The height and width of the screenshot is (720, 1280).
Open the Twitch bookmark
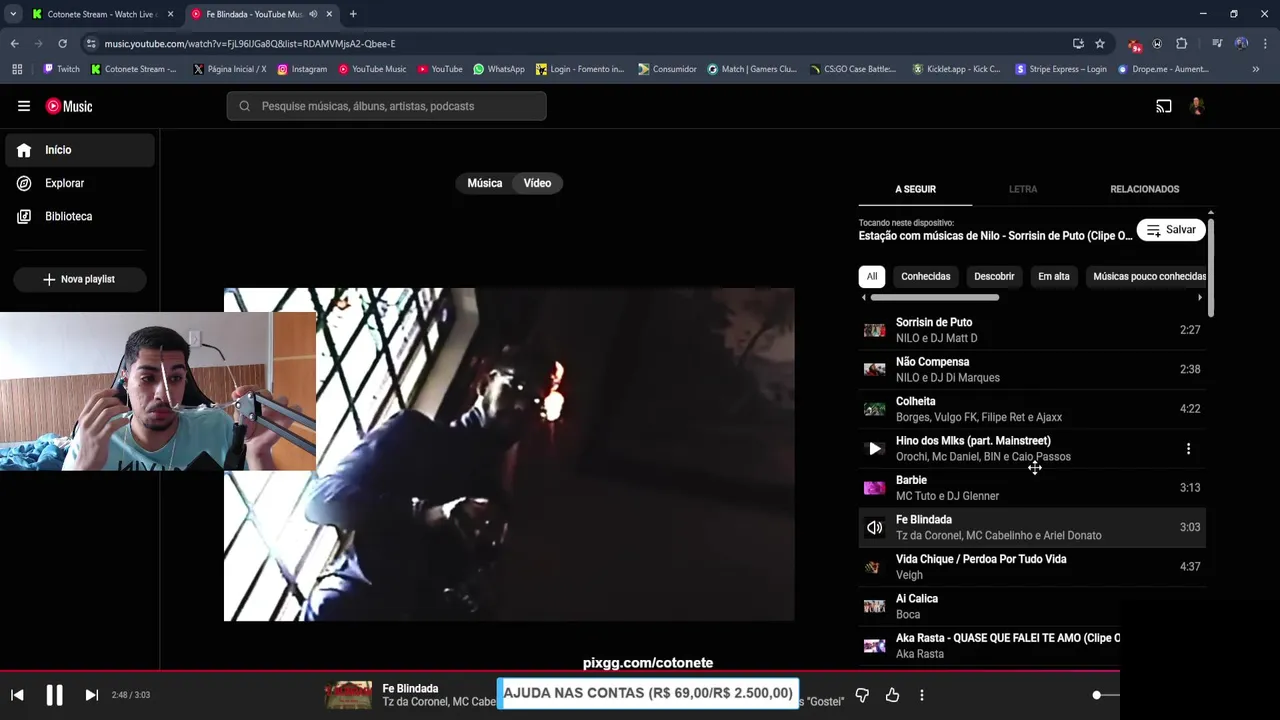coord(61,69)
